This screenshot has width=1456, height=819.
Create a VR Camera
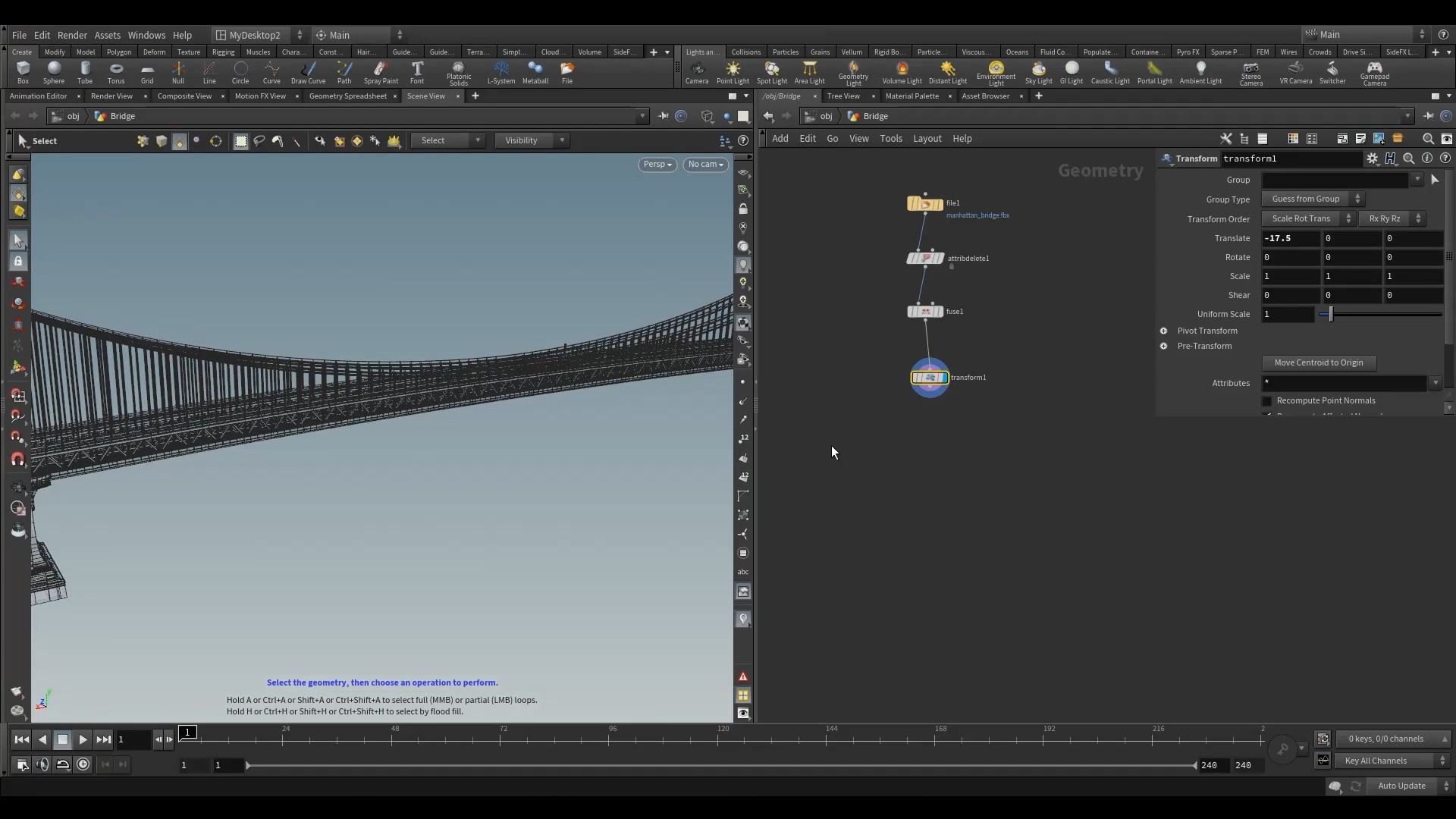1295,73
